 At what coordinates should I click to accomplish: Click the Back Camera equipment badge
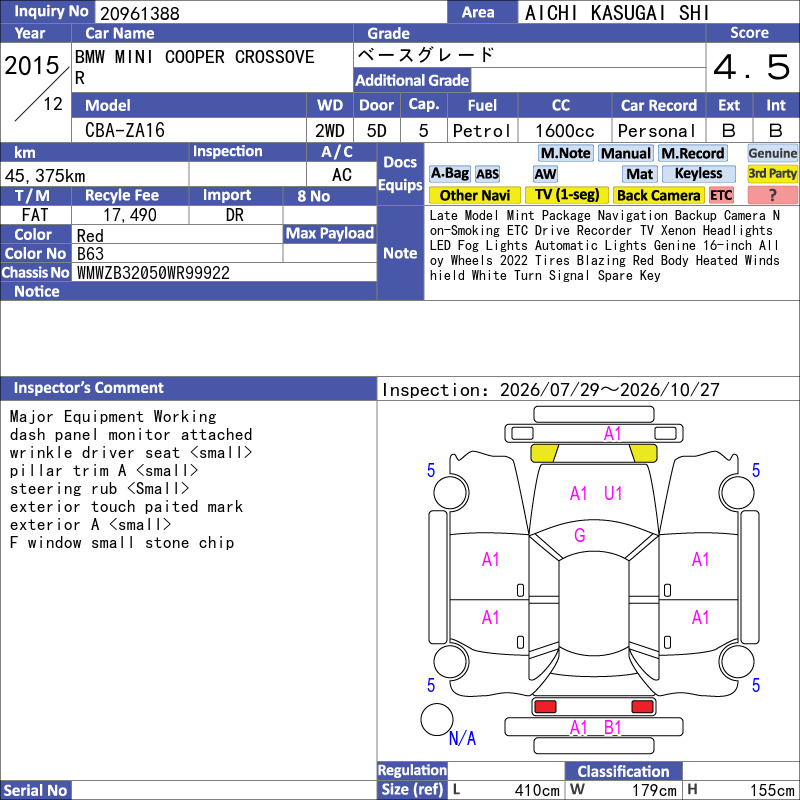(x=658, y=195)
